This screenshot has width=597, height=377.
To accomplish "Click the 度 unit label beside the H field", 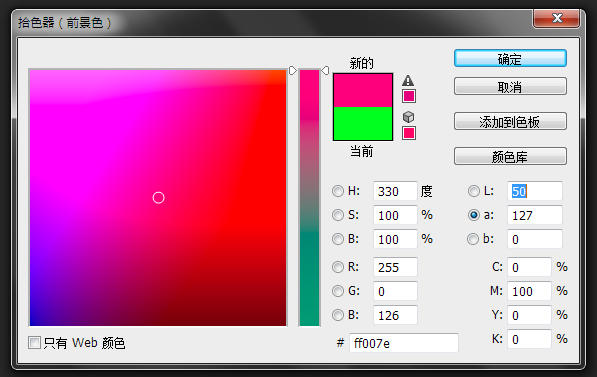I will tap(426, 191).
